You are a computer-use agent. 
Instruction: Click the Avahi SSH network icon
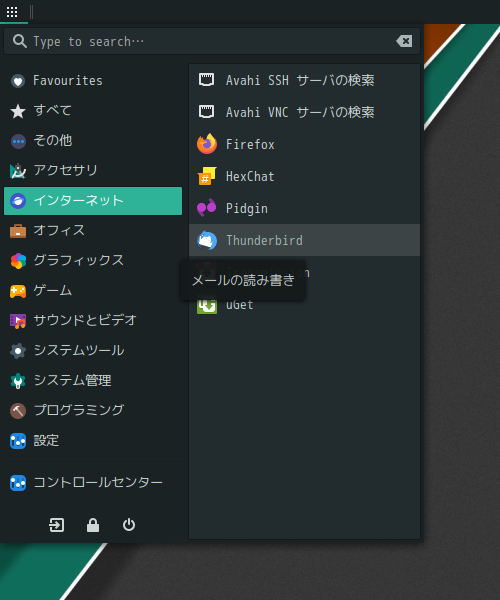[207, 80]
